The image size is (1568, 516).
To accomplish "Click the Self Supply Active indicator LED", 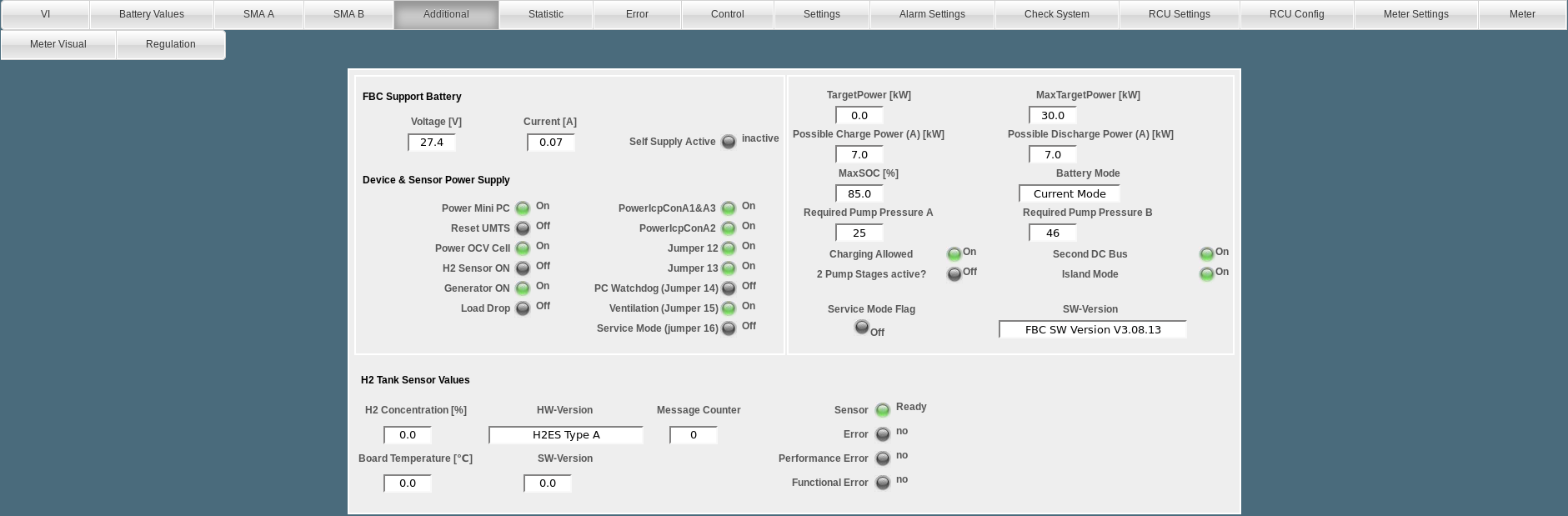I will point(729,142).
